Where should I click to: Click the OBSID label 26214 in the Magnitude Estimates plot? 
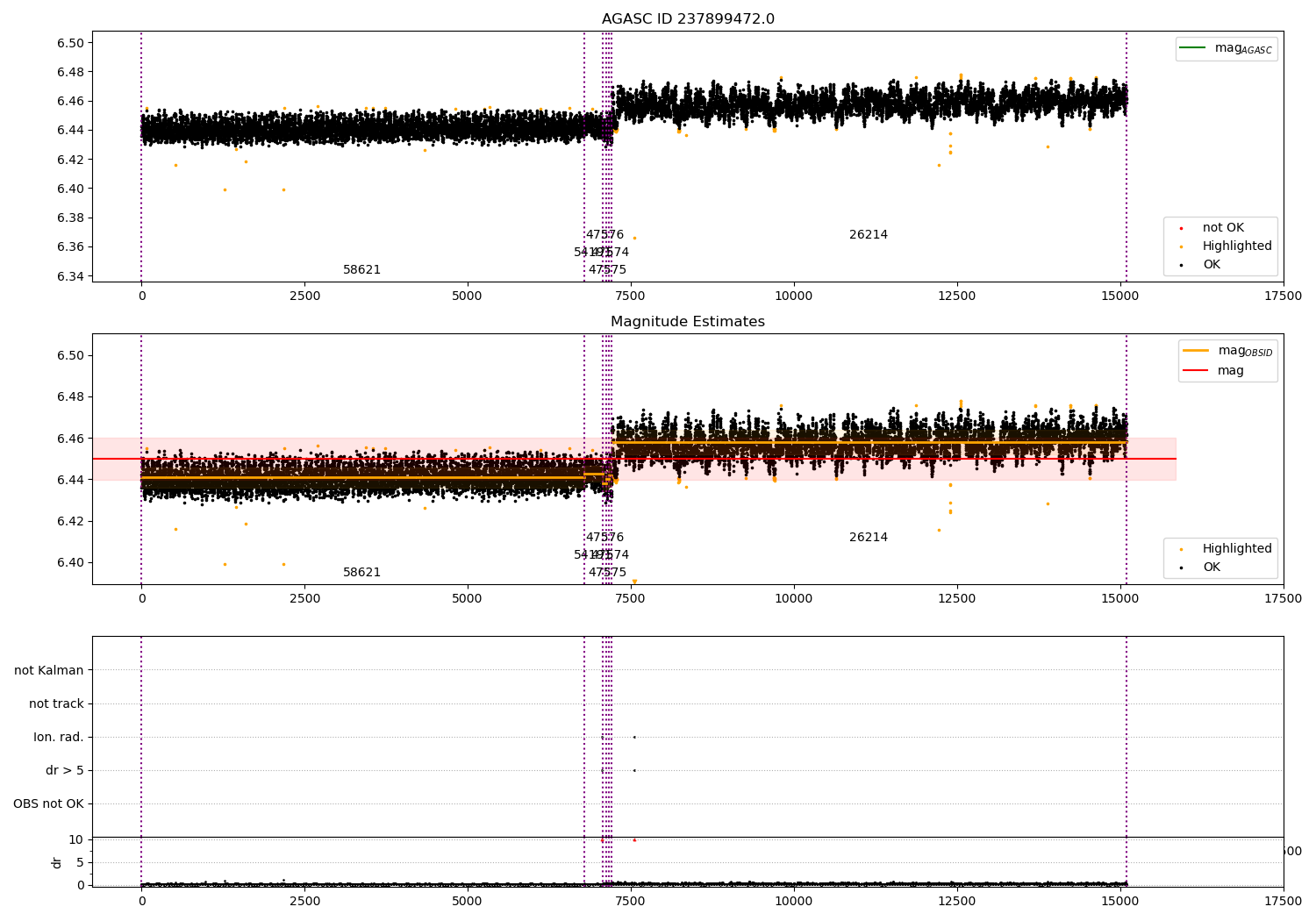click(x=869, y=538)
